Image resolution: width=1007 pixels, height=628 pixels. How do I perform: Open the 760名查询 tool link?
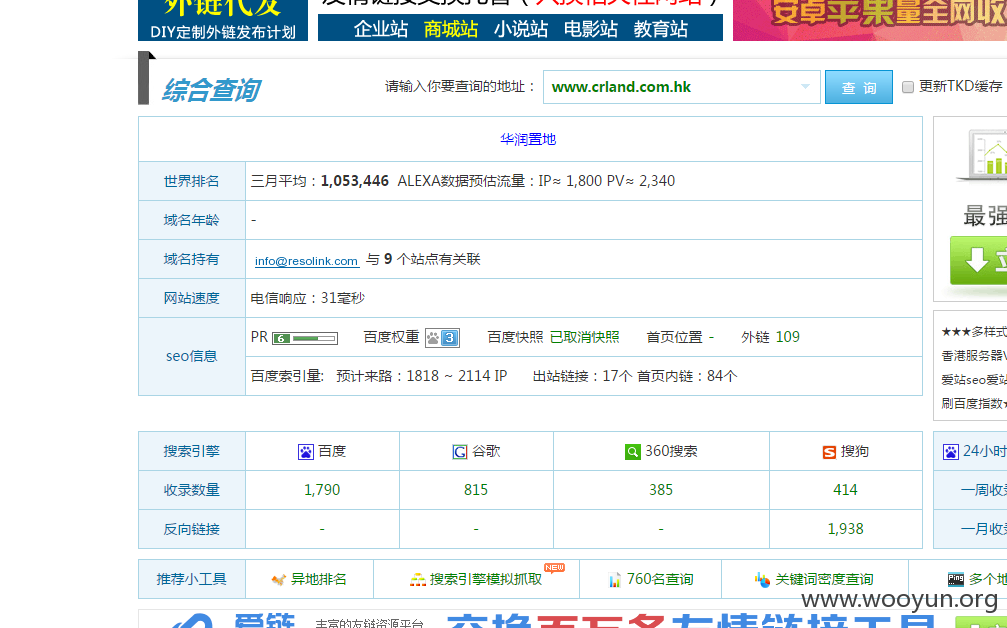click(660, 579)
